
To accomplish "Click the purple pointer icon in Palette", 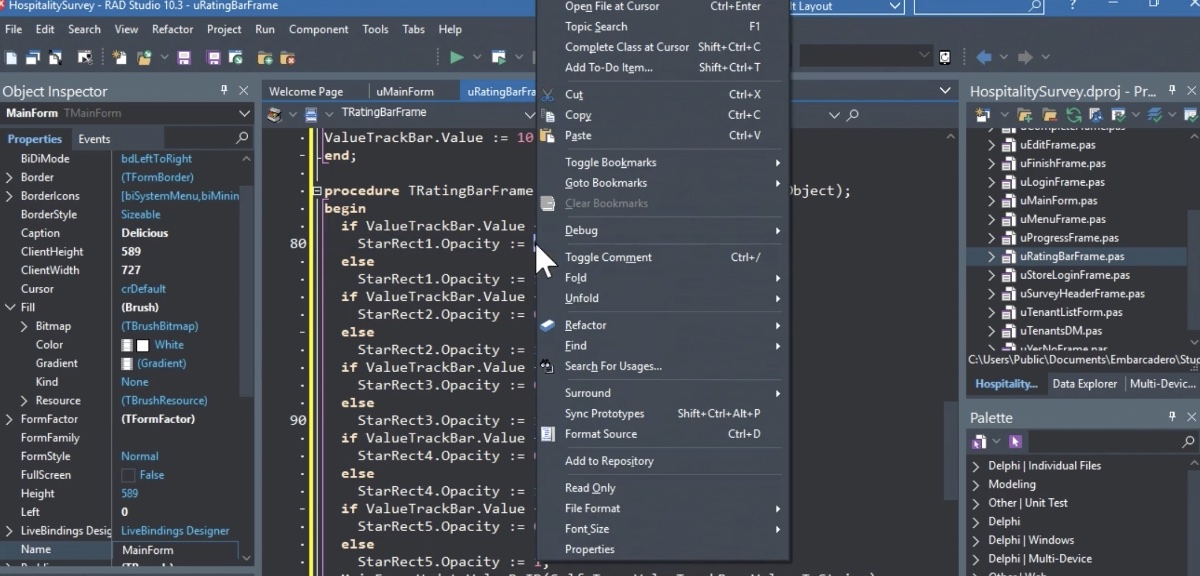I will click(x=1015, y=441).
